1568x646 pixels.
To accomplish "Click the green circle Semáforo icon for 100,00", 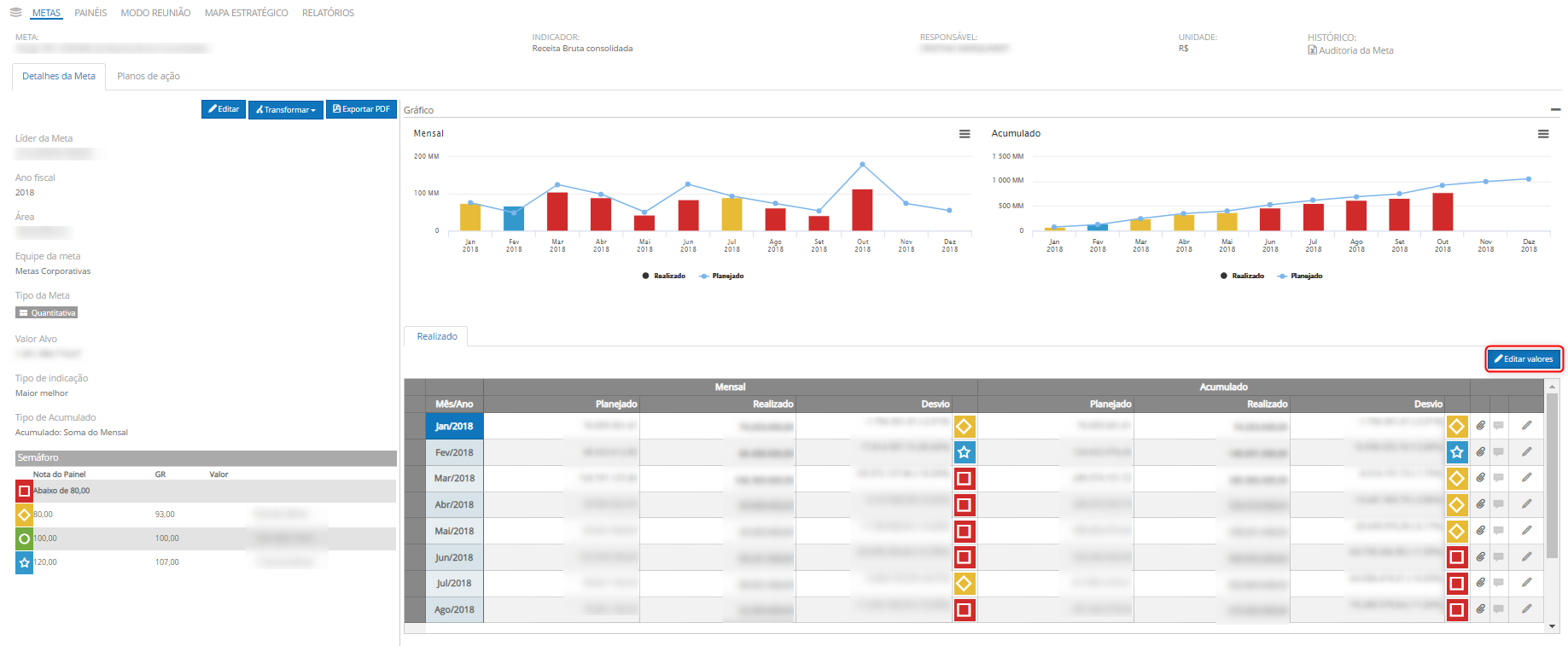I will [x=24, y=538].
